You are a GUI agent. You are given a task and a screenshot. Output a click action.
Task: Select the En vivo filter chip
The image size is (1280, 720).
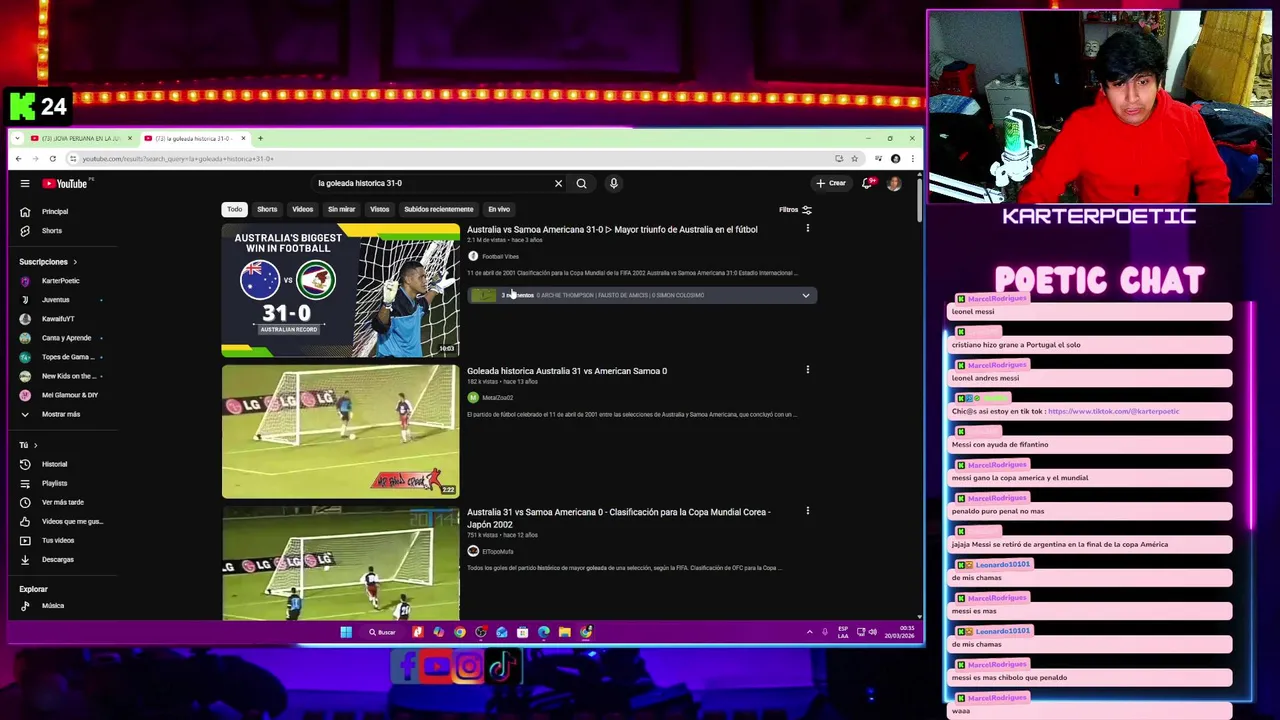pyautogui.click(x=499, y=209)
